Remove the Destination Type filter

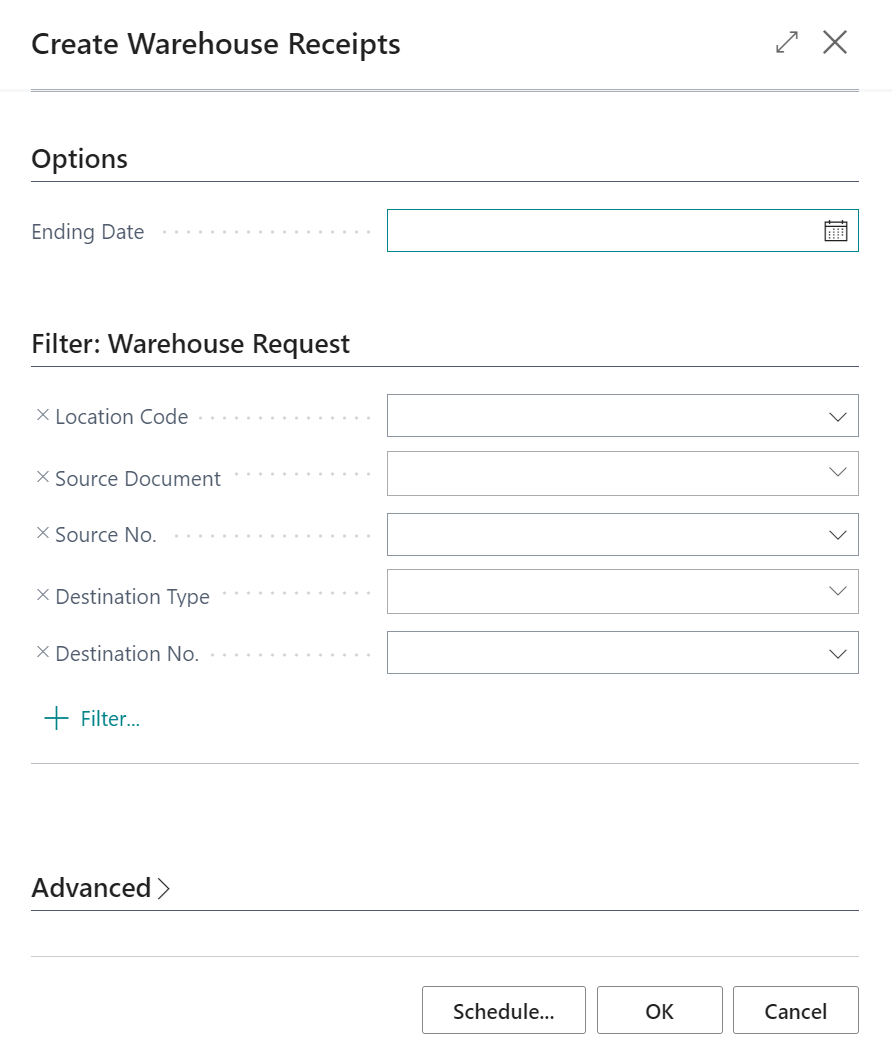[42, 595]
